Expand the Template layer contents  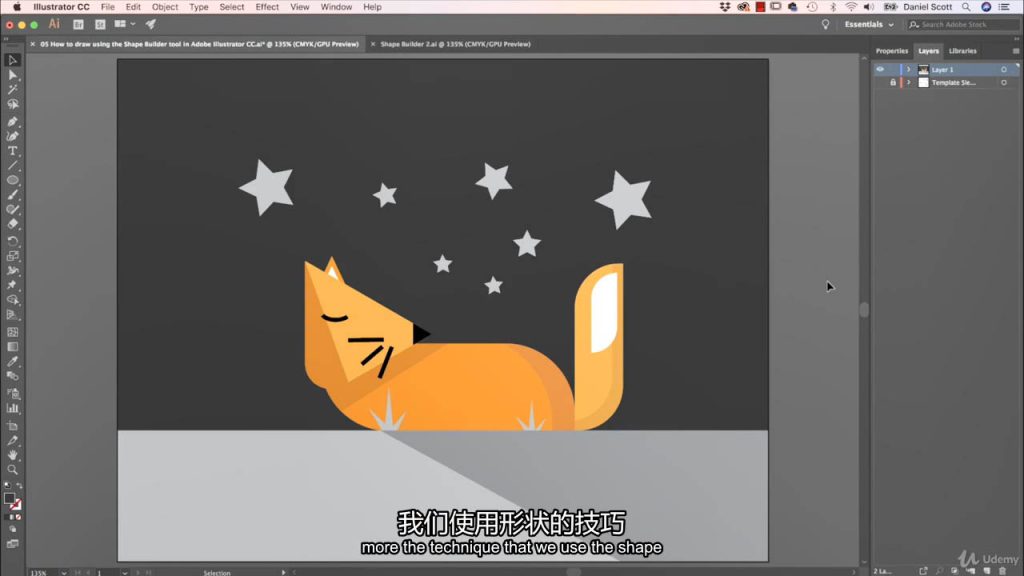908,83
